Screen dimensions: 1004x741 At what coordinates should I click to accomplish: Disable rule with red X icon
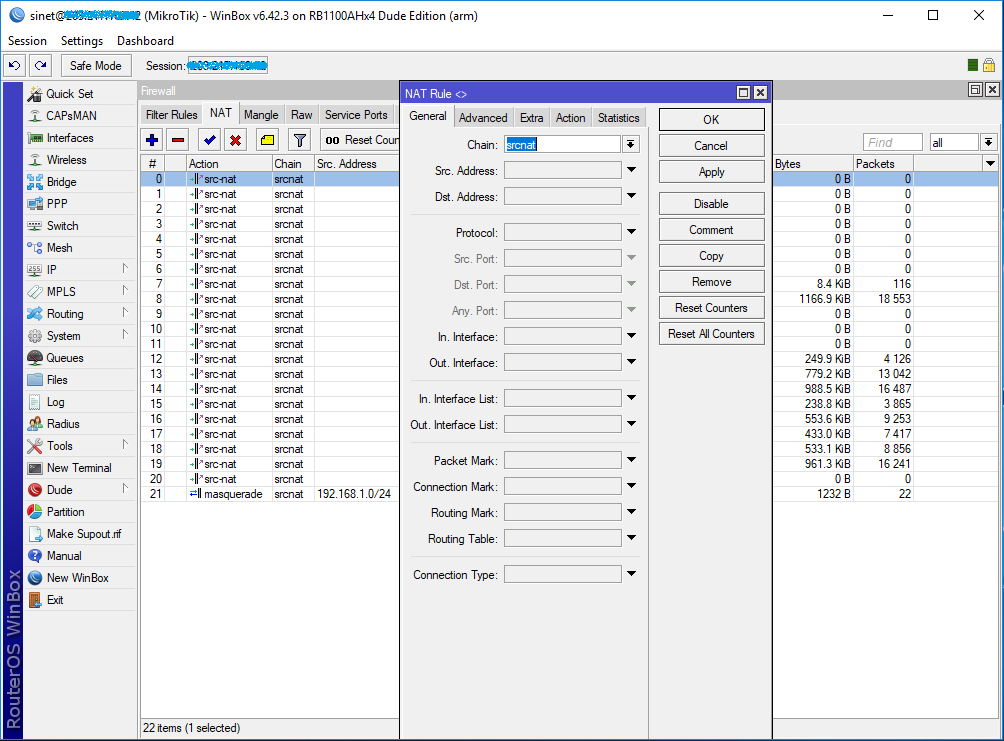click(236, 140)
